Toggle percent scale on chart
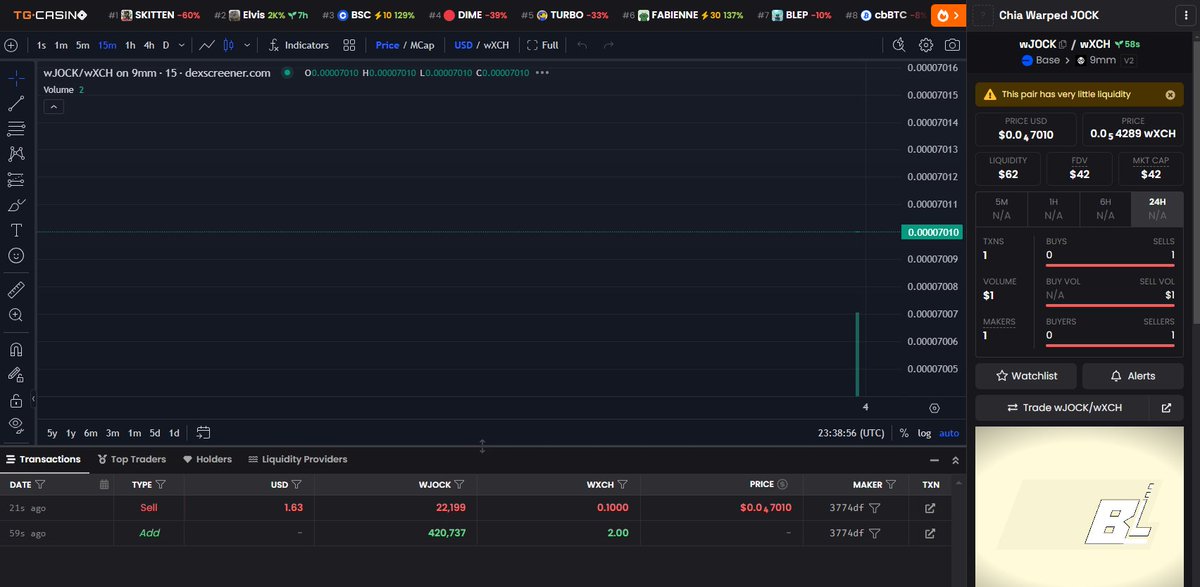1200x587 pixels. (904, 433)
